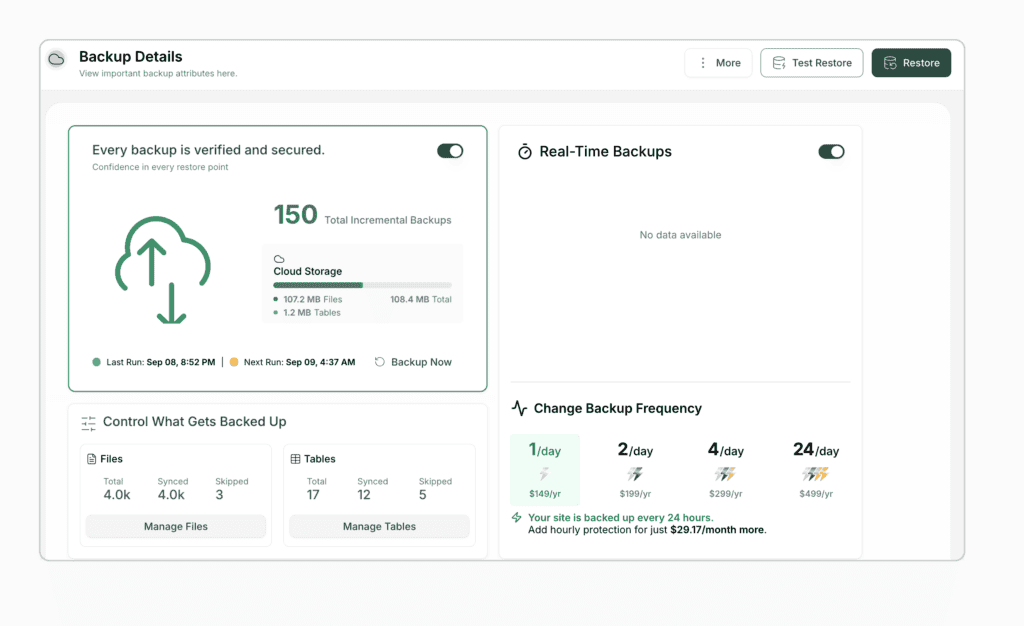Click Last Run: Sep 08, 8:52 PM
The height and width of the screenshot is (626, 1024).
click(161, 362)
